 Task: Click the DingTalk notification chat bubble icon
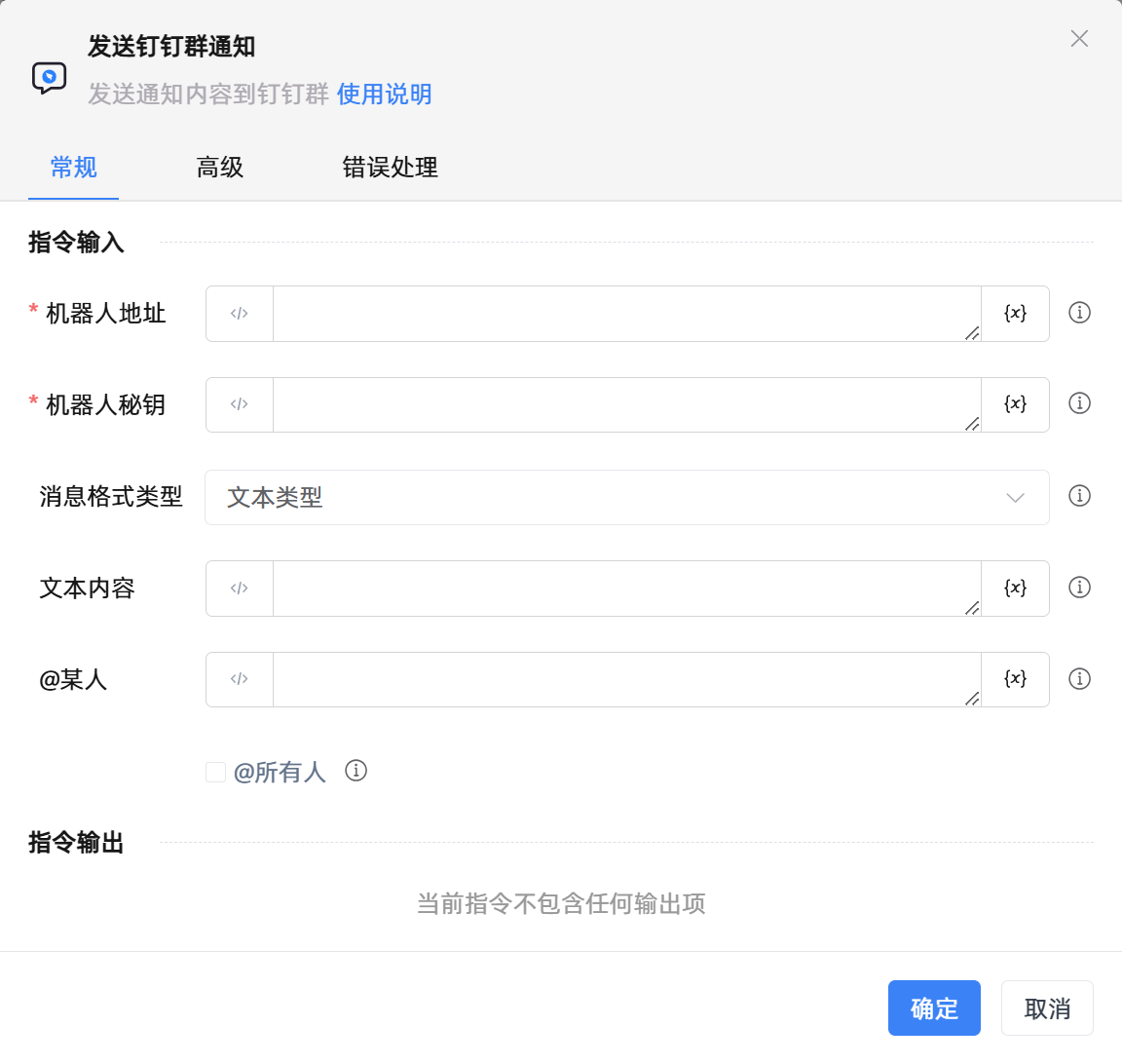(49, 77)
